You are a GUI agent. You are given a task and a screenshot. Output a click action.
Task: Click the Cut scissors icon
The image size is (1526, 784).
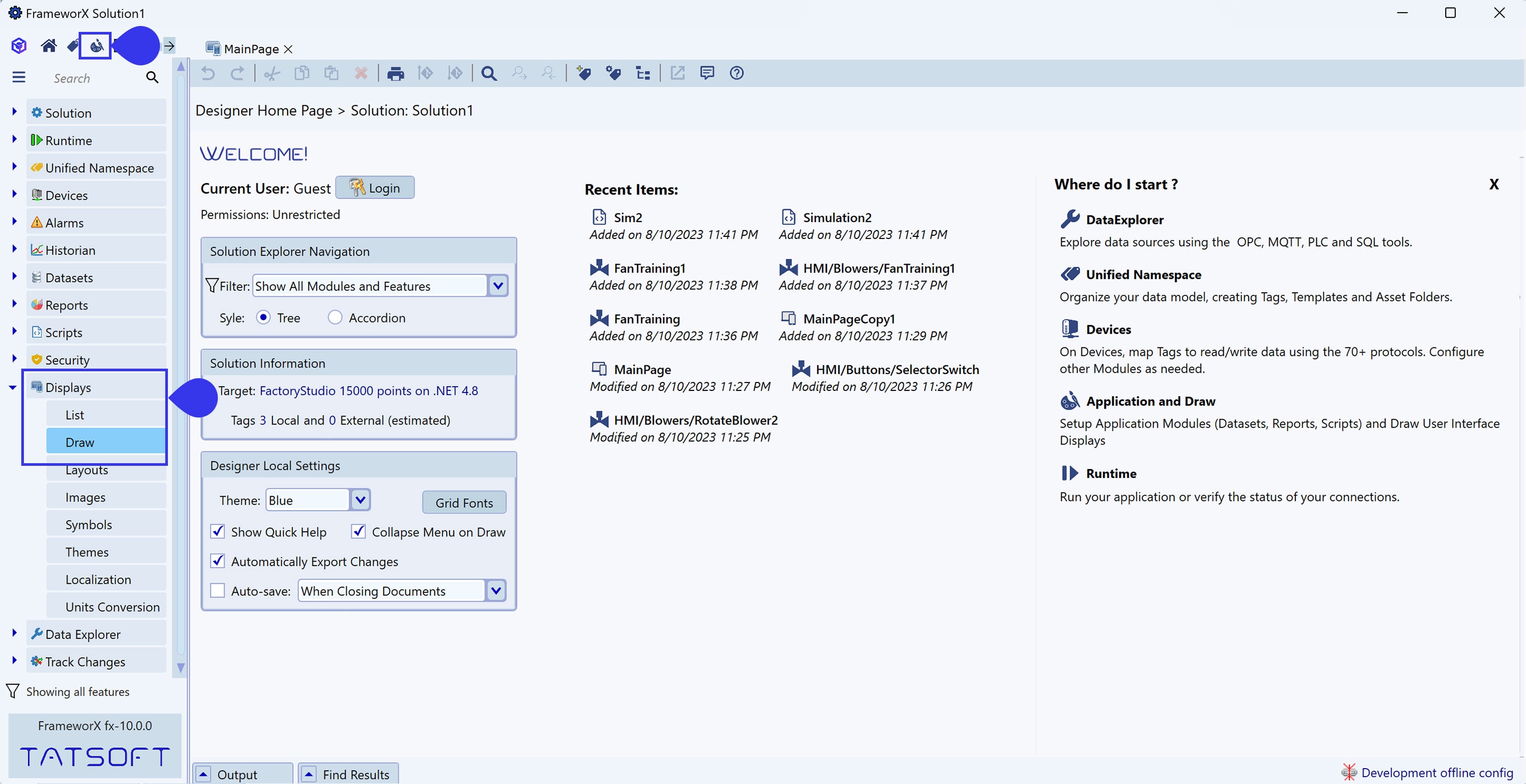pos(272,73)
